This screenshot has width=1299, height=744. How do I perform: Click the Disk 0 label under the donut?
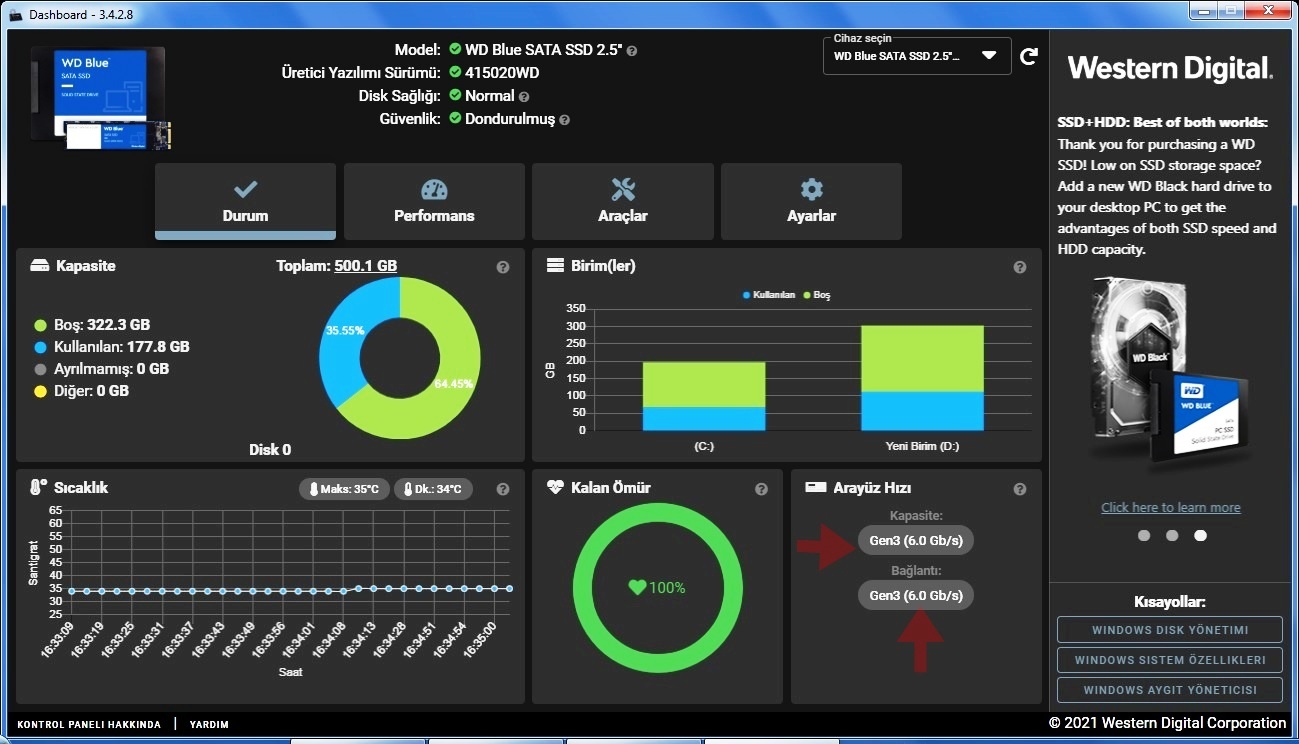tap(270, 450)
